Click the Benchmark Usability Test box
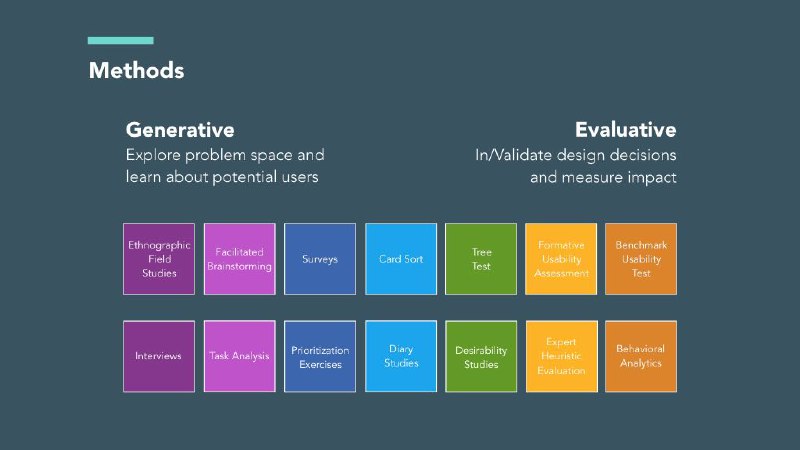The image size is (800, 450). click(x=641, y=259)
